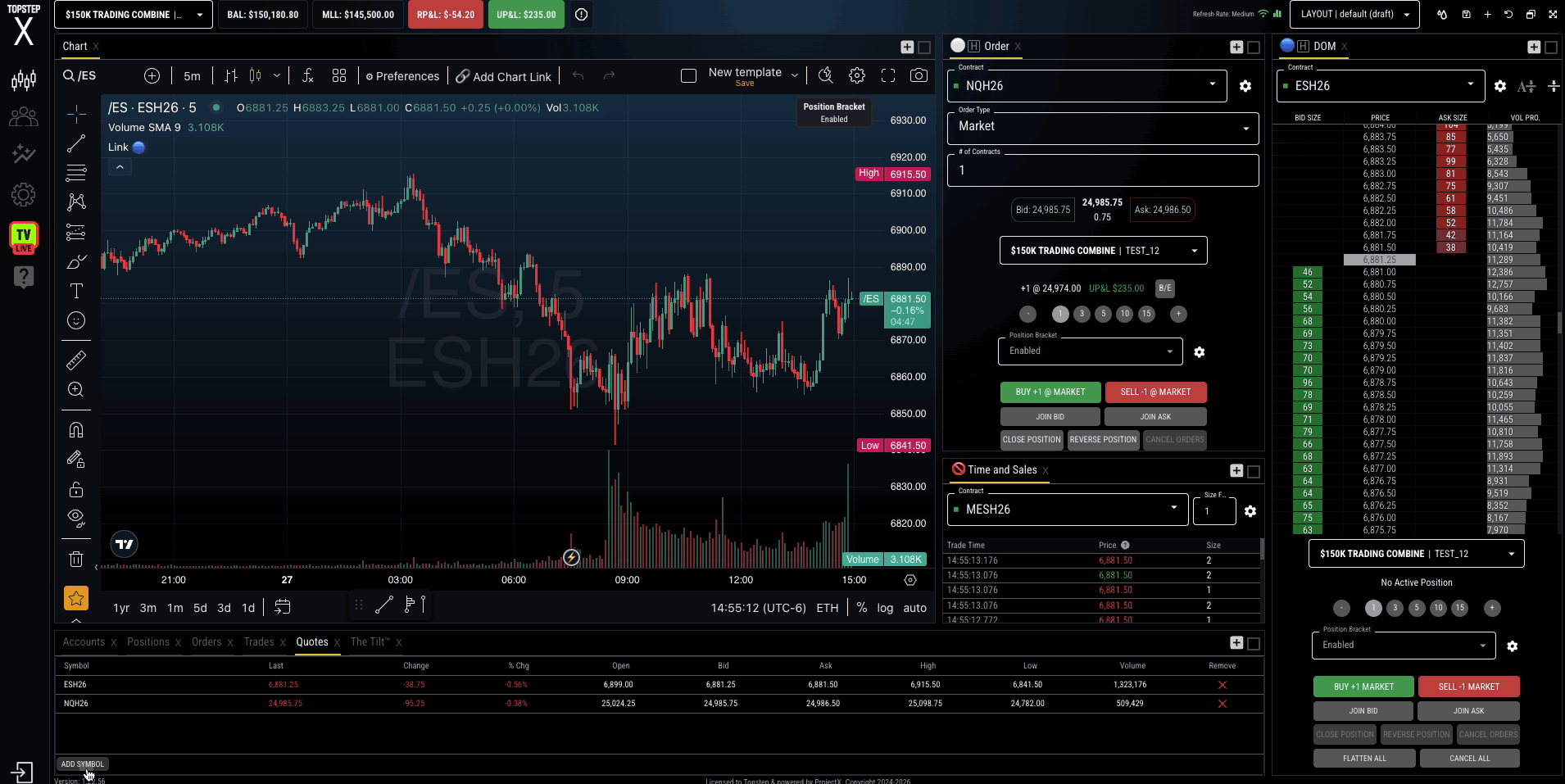Click the trash remove drawings icon
The width and height of the screenshot is (1565, 784).
tap(75, 560)
